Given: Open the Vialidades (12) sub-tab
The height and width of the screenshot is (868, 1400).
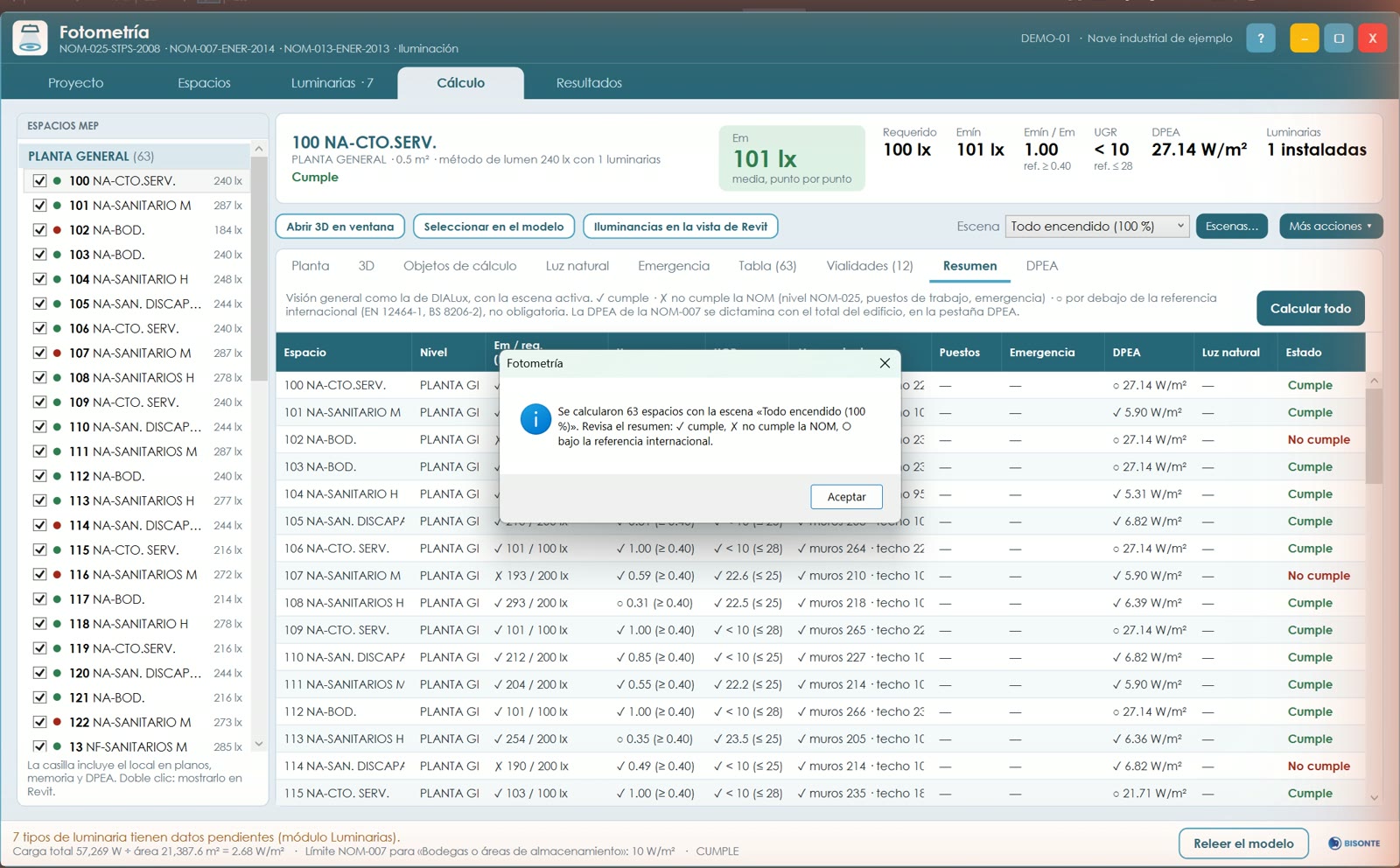Looking at the screenshot, I should [x=870, y=266].
